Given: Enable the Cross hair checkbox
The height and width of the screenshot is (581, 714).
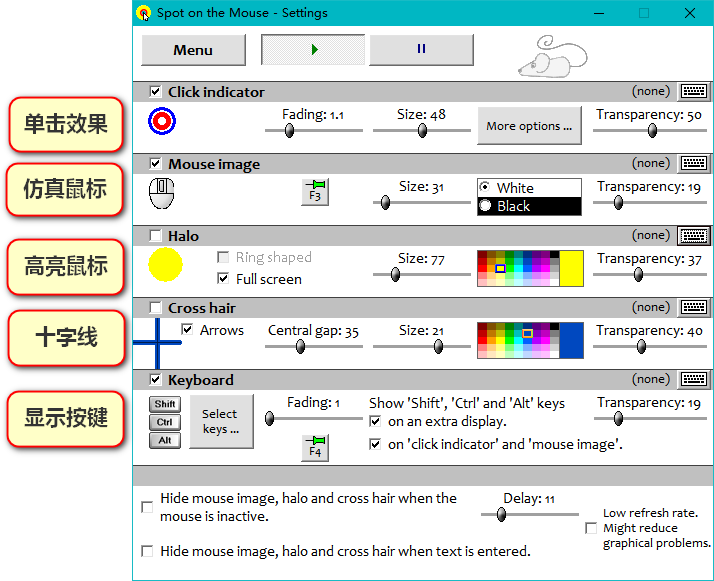Looking at the screenshot, I should click(155, 308).
